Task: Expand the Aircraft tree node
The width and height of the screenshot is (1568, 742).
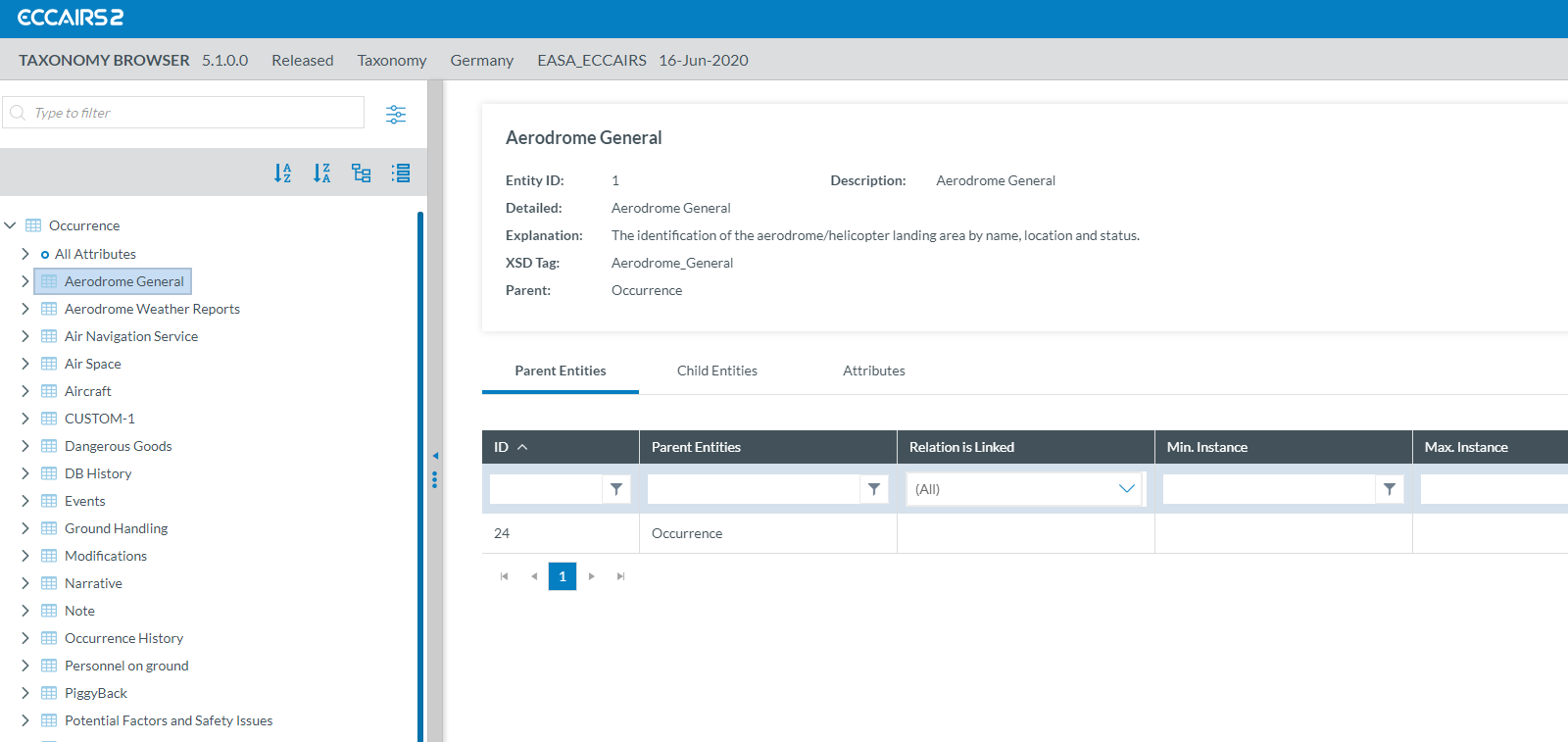Action: coord(25,391)
